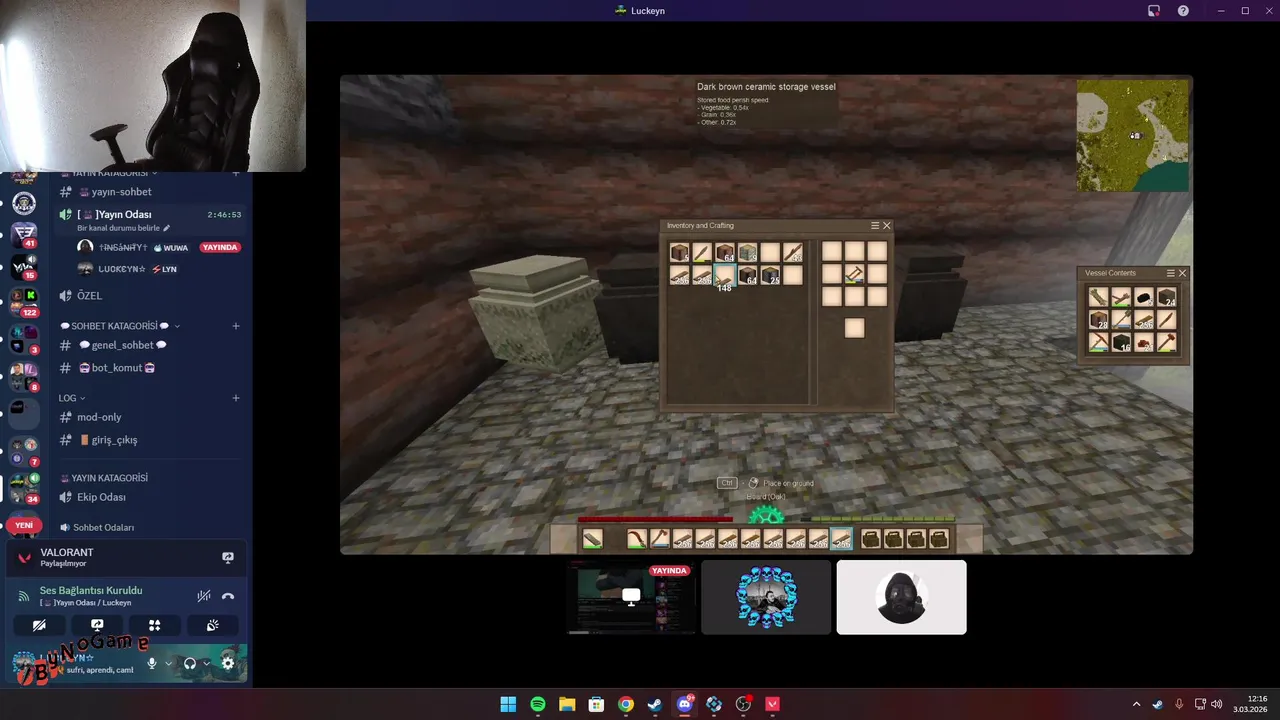
Task: Add channel to LOG category
Action: pyautogui.click(x=236, y=398)
